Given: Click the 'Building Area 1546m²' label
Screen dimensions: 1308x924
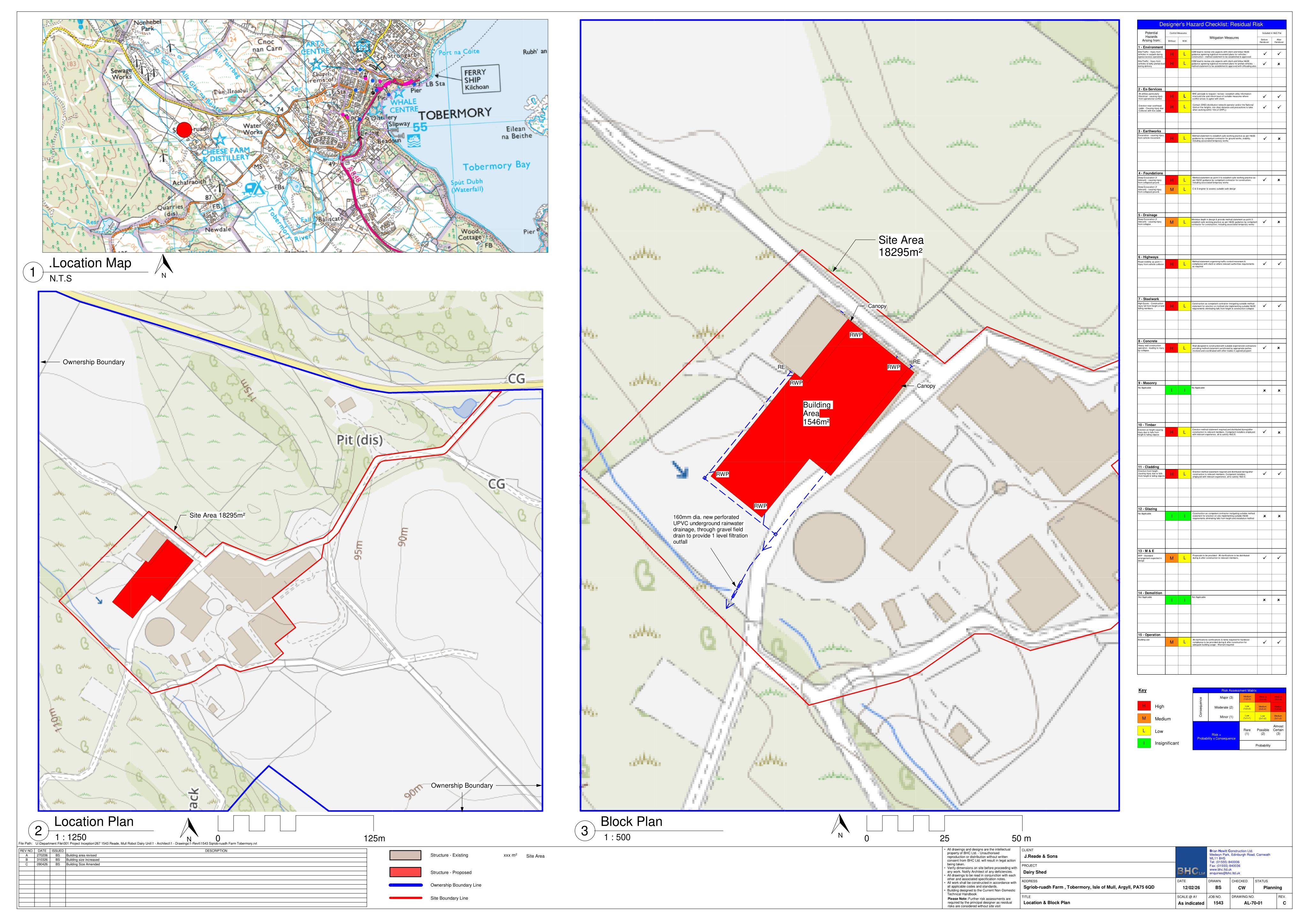Looking at the screenshot, I should tap(817, 413).
